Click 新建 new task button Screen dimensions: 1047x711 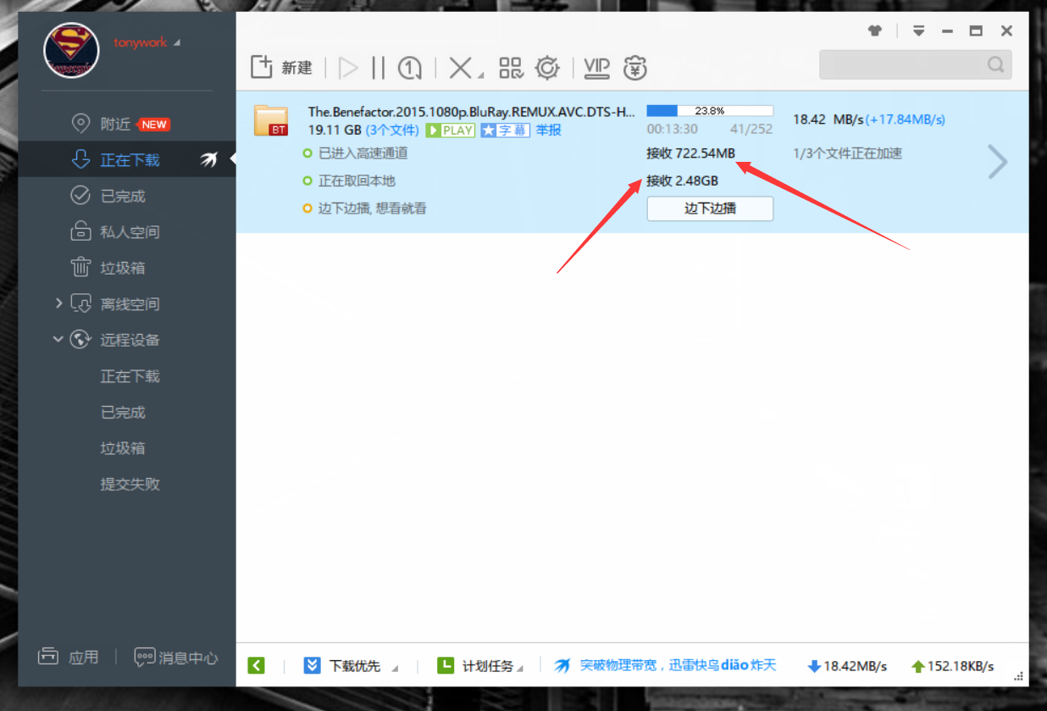pyautogui.click(x=281, y=67)
